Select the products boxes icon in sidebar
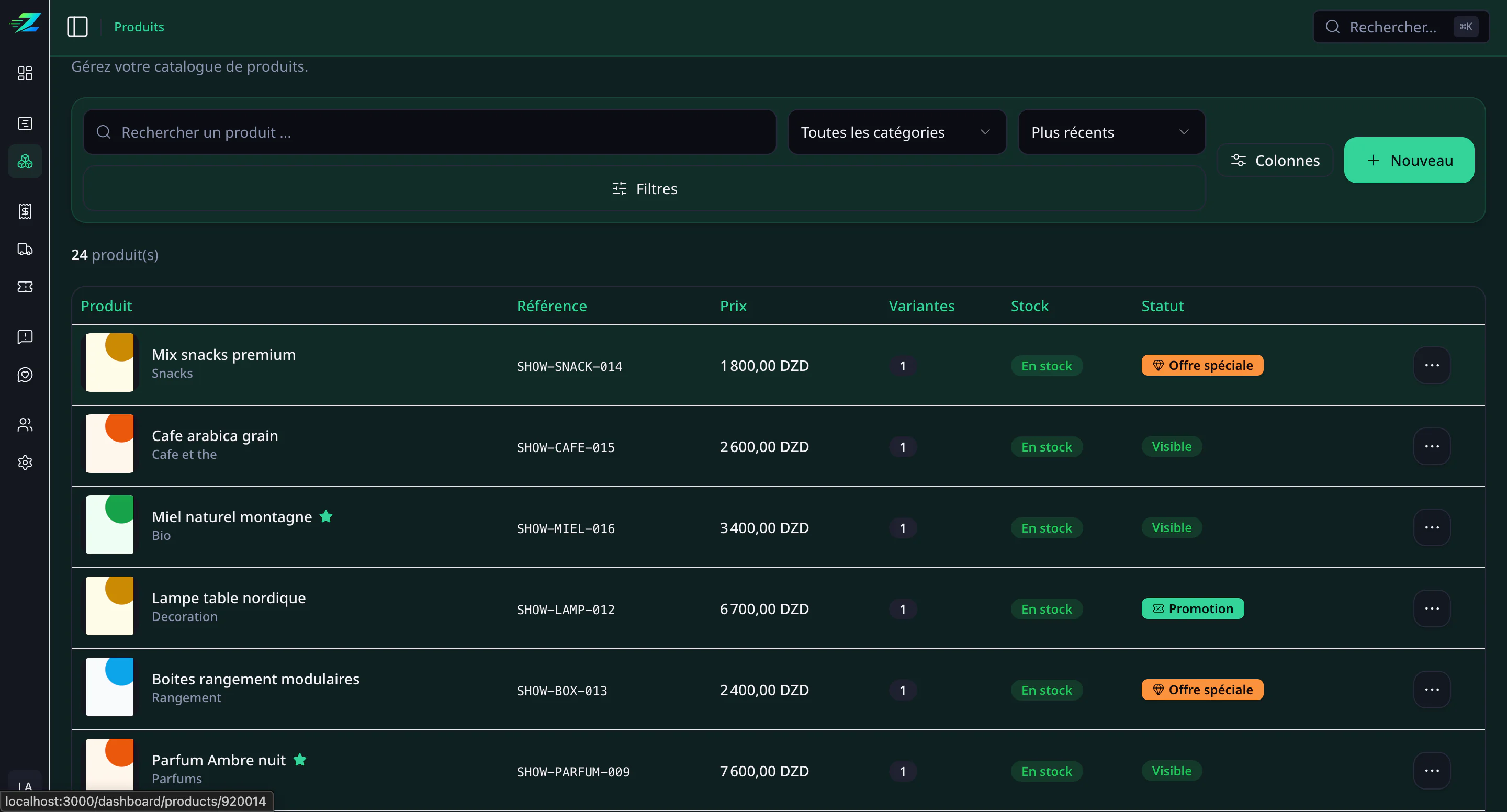Viewport: 1507px width, 812px height. pyautogui.click(x=25, y=162)
